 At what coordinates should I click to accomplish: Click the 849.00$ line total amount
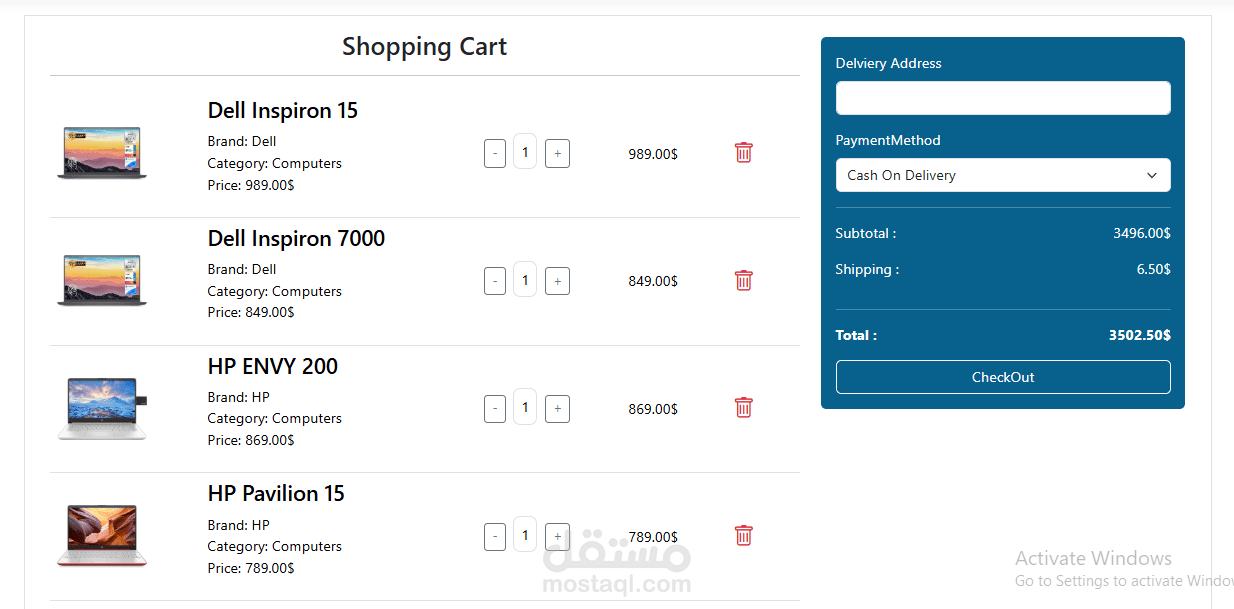coord(653,281)
